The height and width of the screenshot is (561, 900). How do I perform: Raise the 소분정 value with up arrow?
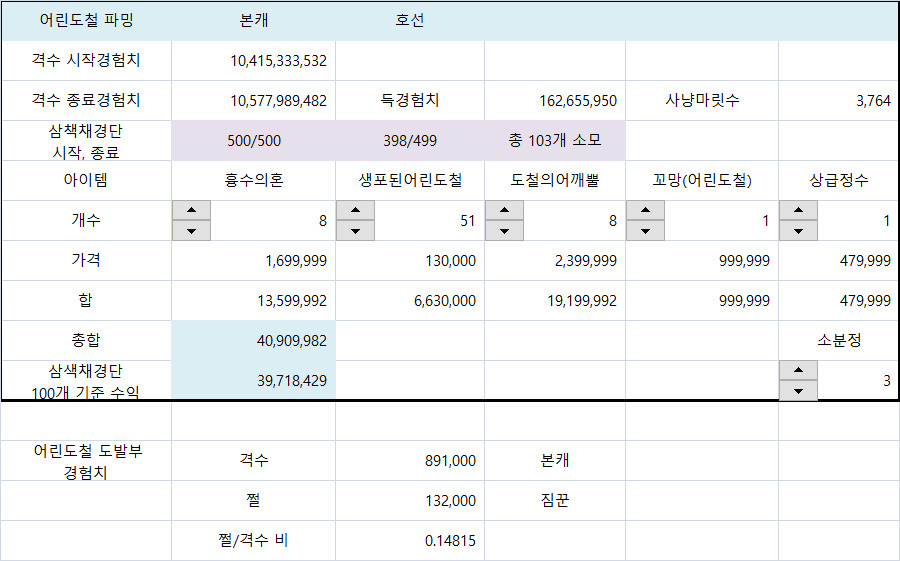click(797, 371)
